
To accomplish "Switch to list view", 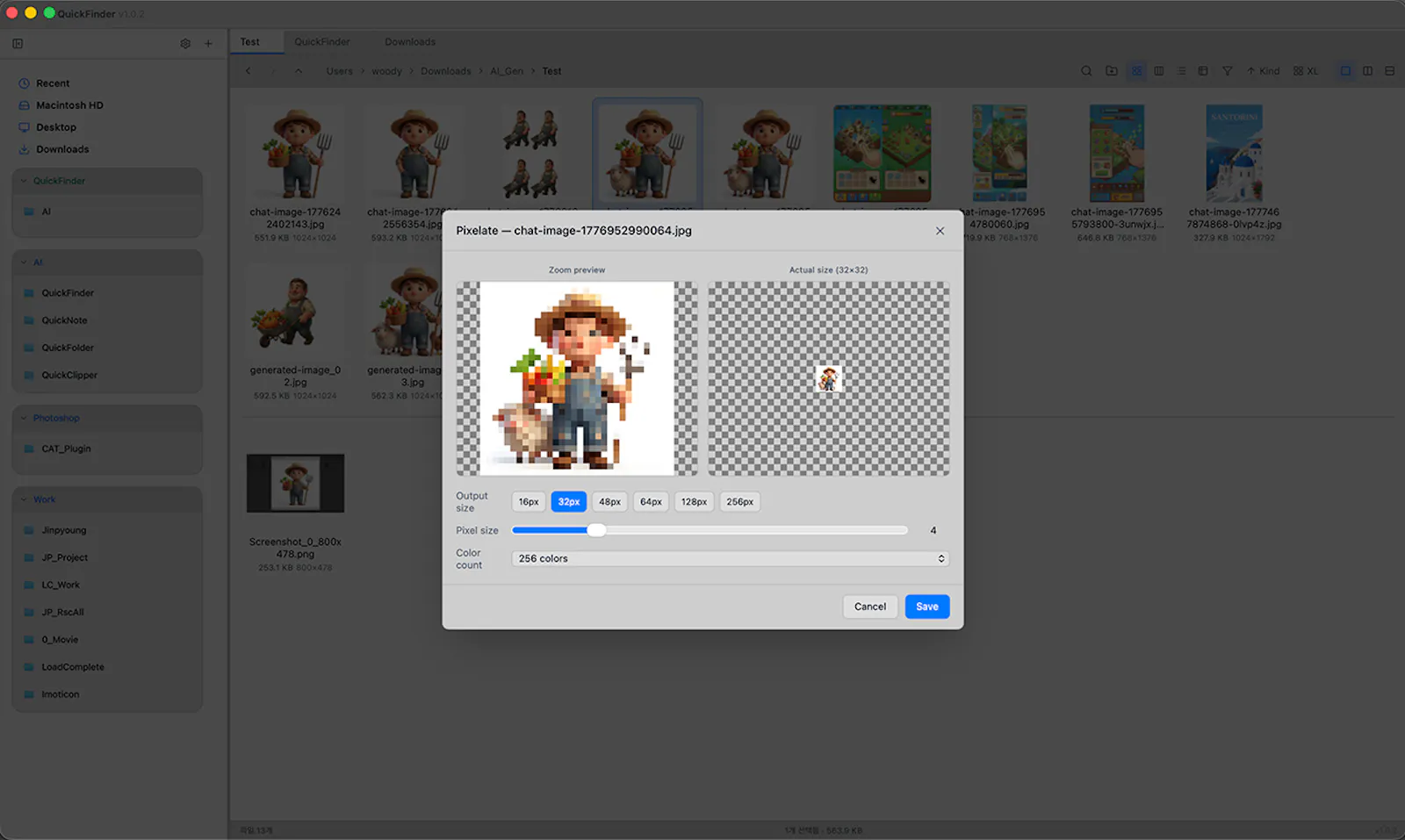I will point(1181,71).
